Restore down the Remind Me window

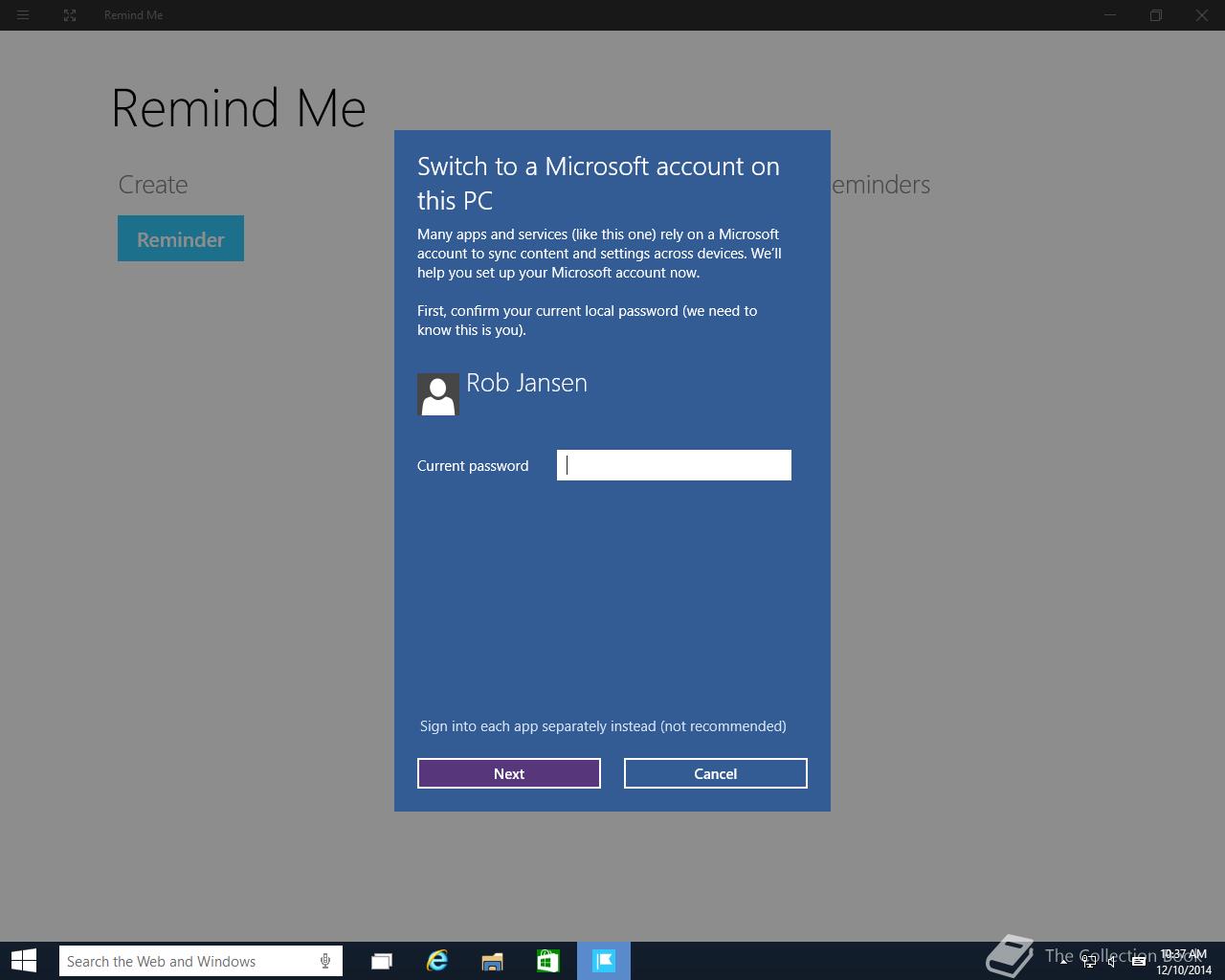(x=1156, y=15)
